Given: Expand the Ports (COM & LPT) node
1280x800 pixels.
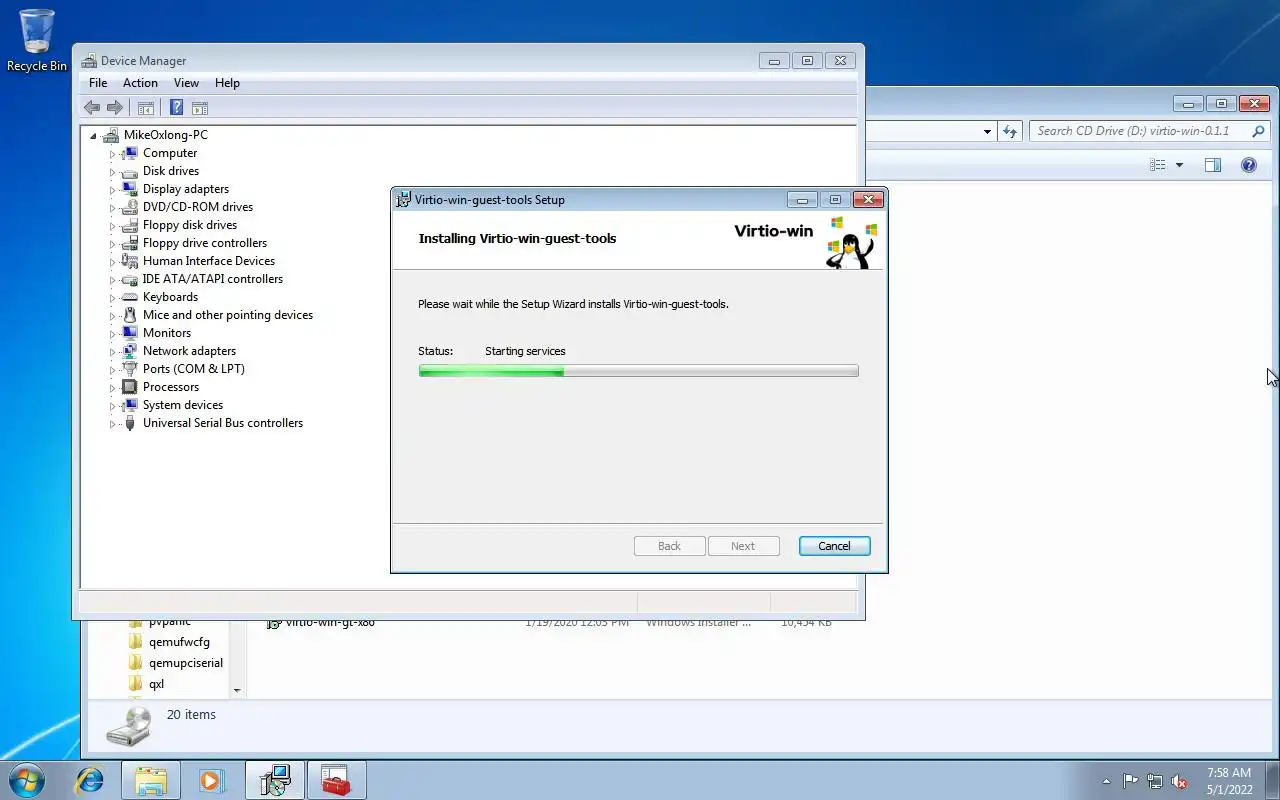Looking at the screenshot, I should [x=112, y=370].
